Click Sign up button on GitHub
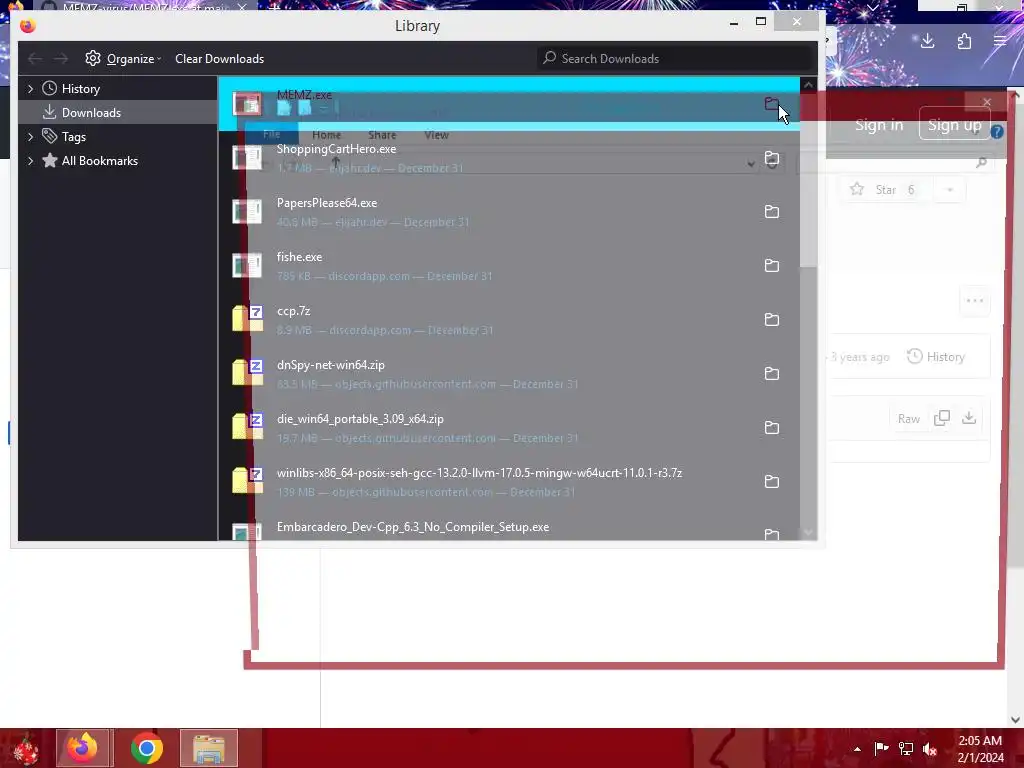1024x768 pixels. click(x=954, y=125)
